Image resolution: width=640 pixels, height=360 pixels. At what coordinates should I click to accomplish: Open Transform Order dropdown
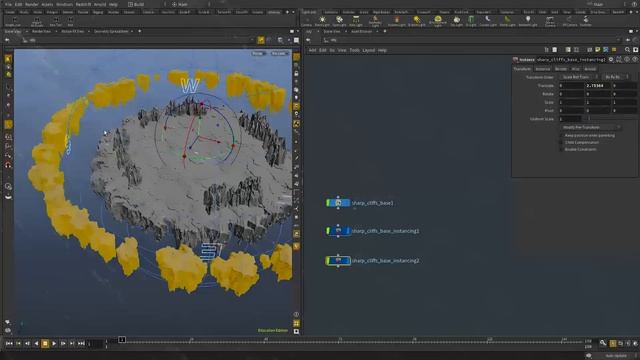(579, 77)
